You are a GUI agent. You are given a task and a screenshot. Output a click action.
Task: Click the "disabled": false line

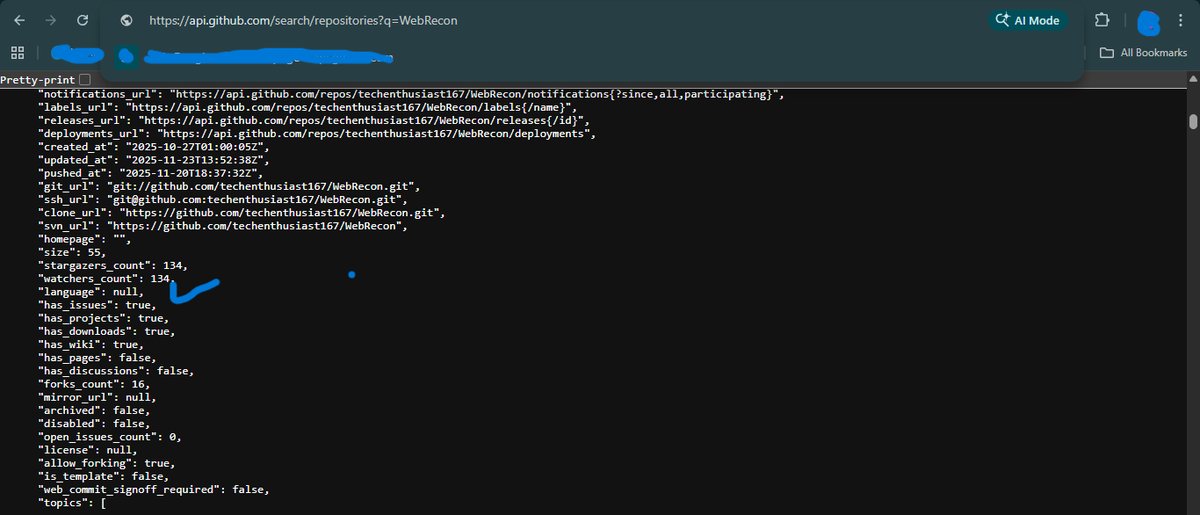click(x=93, y=423)
